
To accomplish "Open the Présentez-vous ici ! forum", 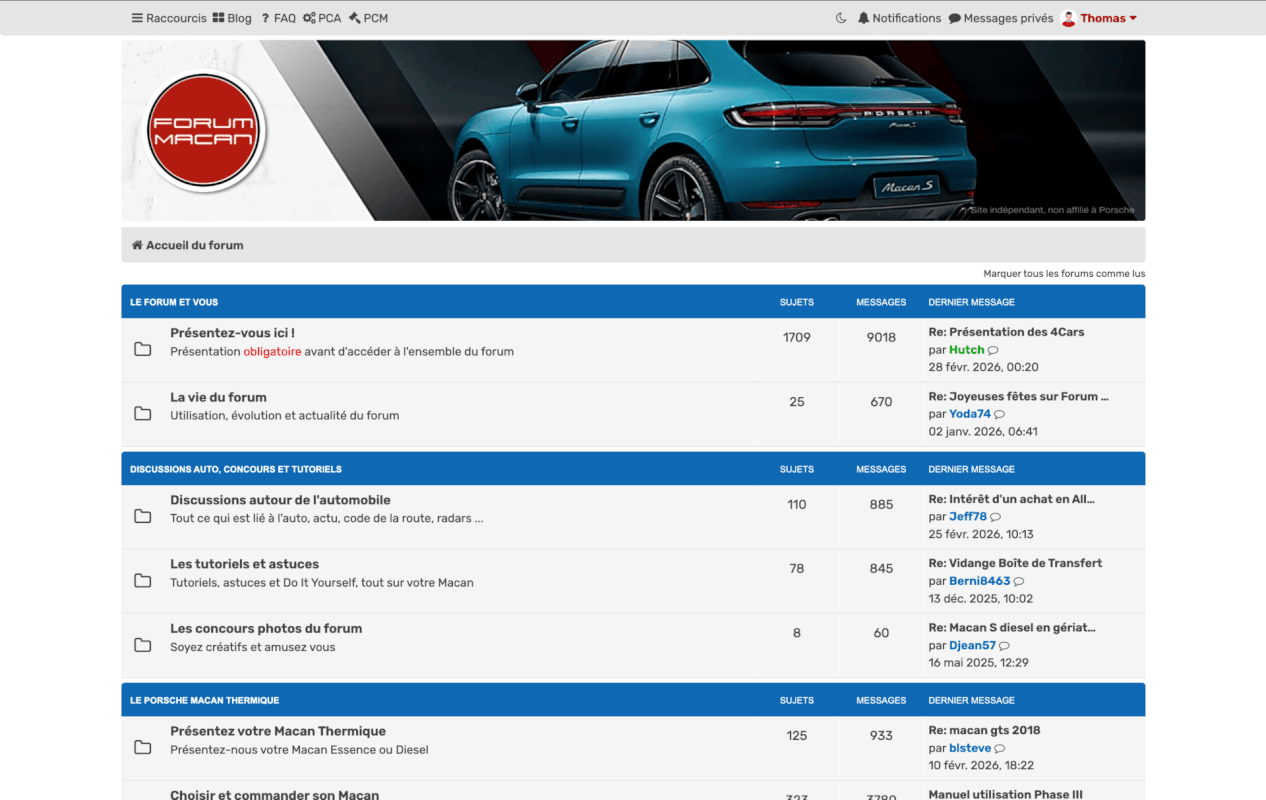I will (232, 333).
